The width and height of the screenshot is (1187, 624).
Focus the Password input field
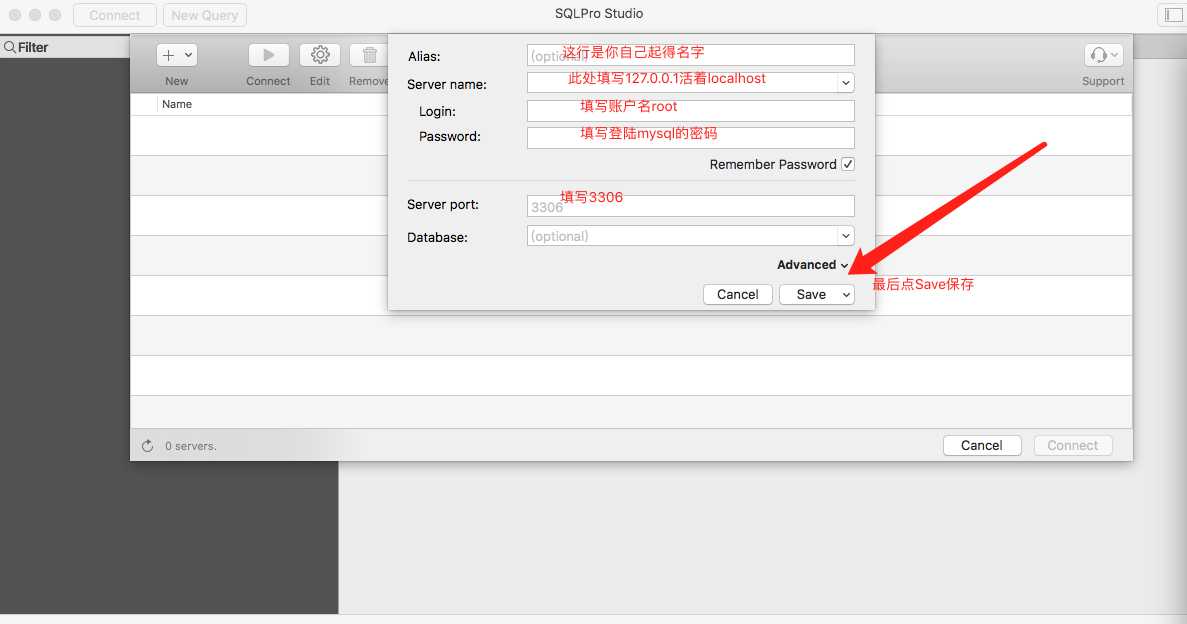[690, 137]
